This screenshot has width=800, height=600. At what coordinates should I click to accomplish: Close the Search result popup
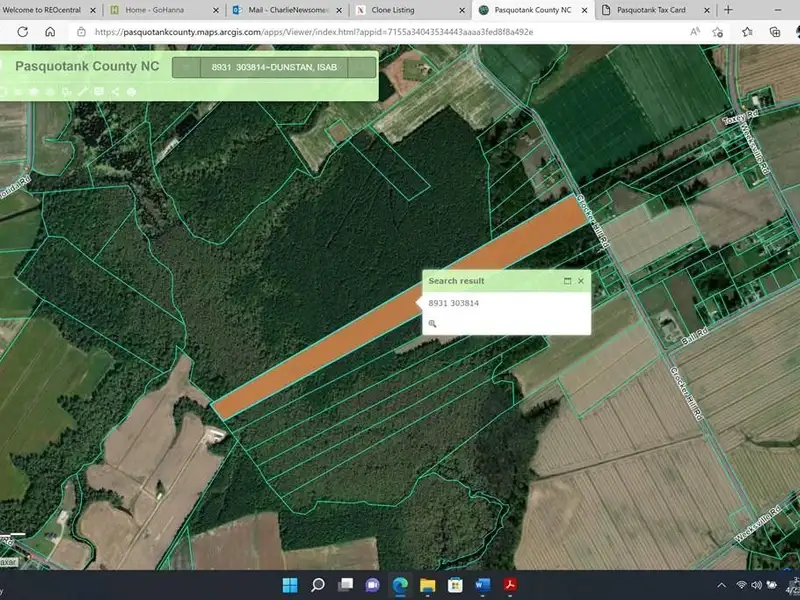581,281
